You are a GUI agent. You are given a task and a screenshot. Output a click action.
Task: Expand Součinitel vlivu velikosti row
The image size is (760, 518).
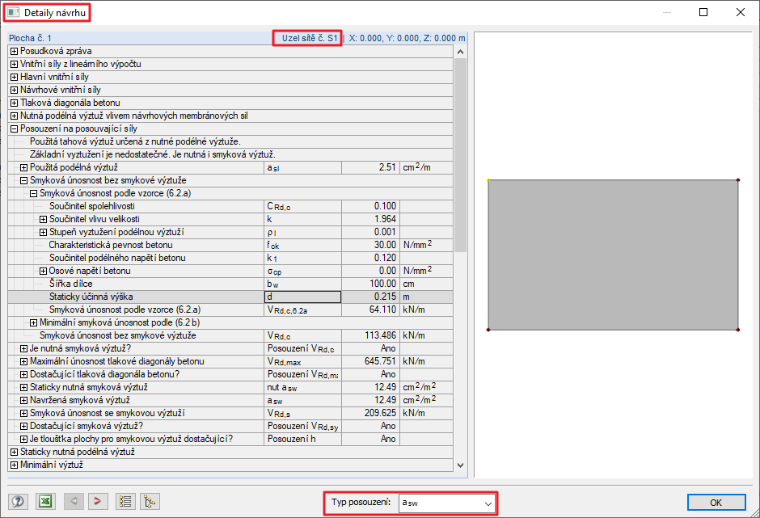point(43,219)
